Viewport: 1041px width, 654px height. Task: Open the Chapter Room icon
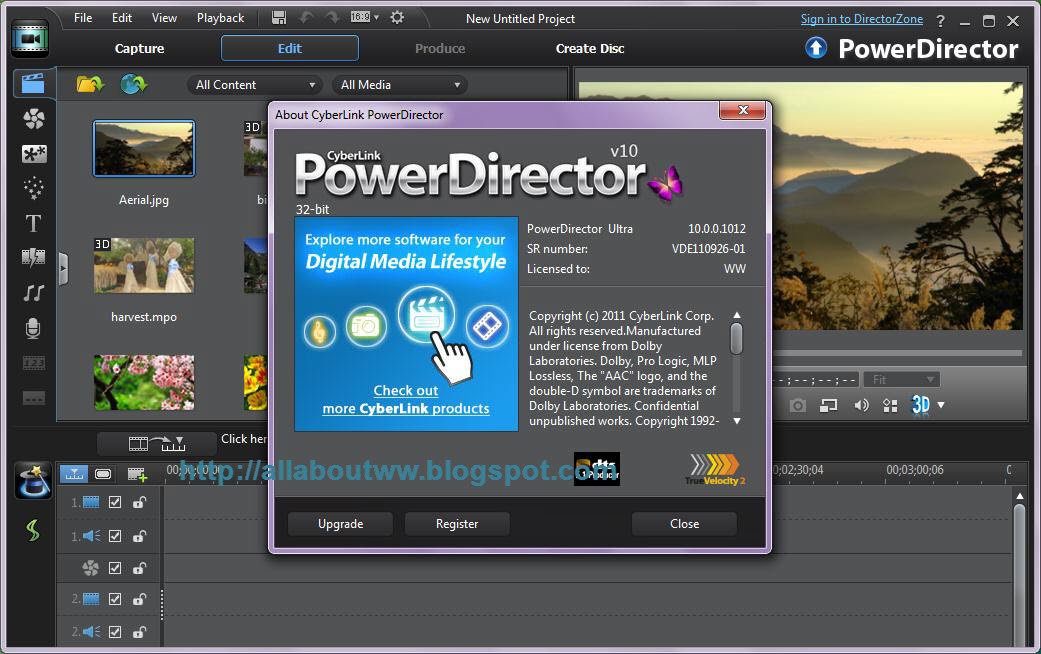[x=33, y=363]
